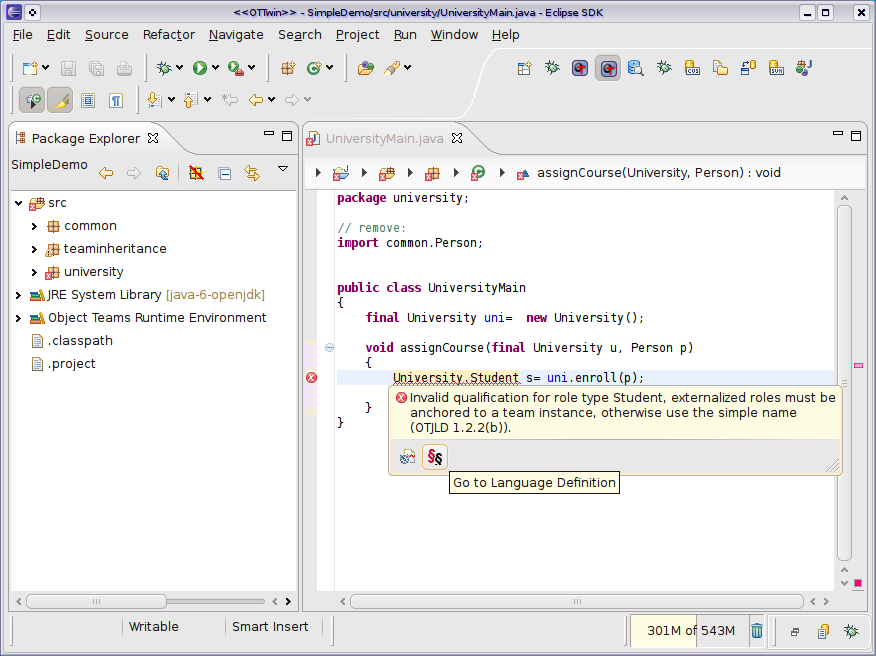Image resolution: width=876 pixels, height=656 pixels.
Task: Open the Project menu
Action: point(357,35)
